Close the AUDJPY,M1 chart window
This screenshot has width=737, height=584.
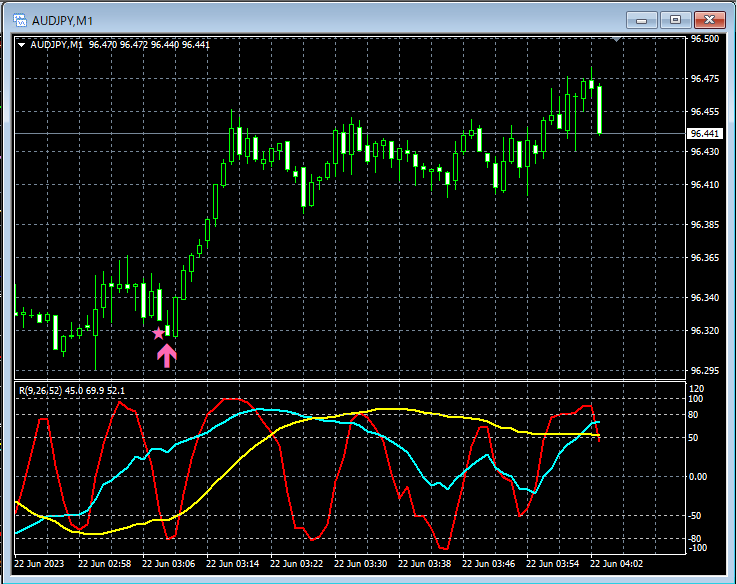point(709,20)
